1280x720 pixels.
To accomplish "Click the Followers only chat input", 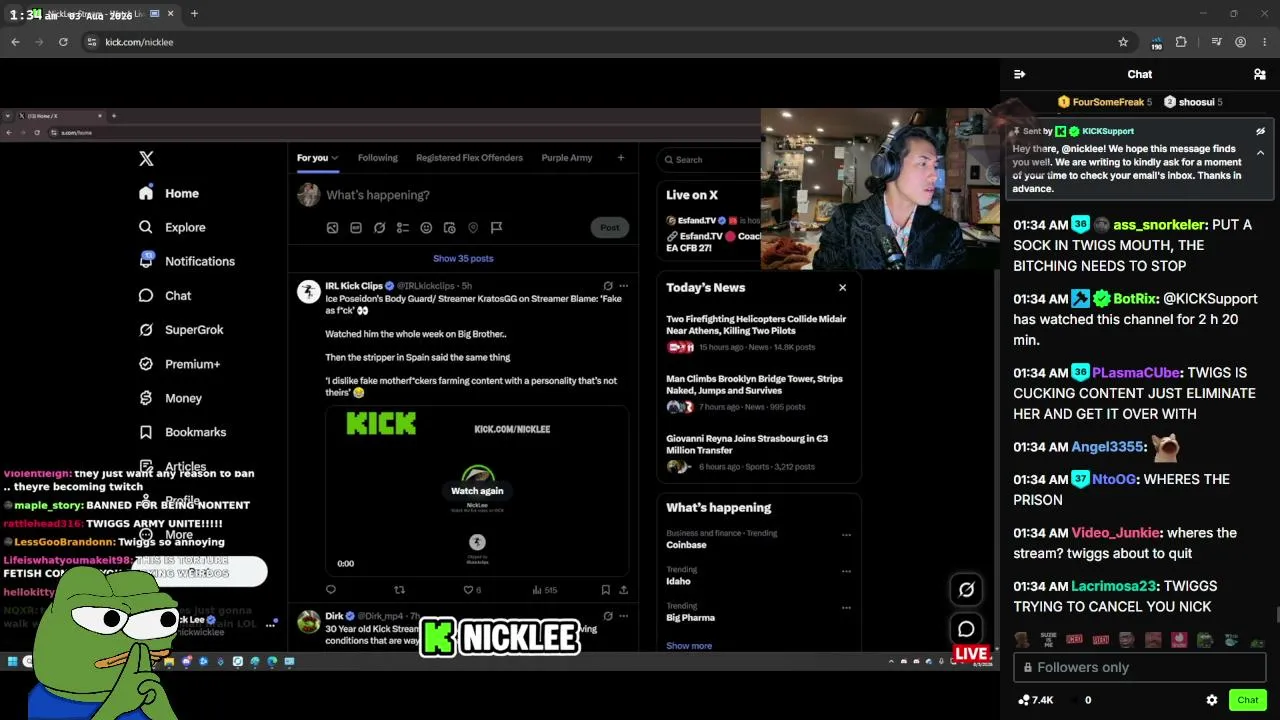I will (1139, 667).
